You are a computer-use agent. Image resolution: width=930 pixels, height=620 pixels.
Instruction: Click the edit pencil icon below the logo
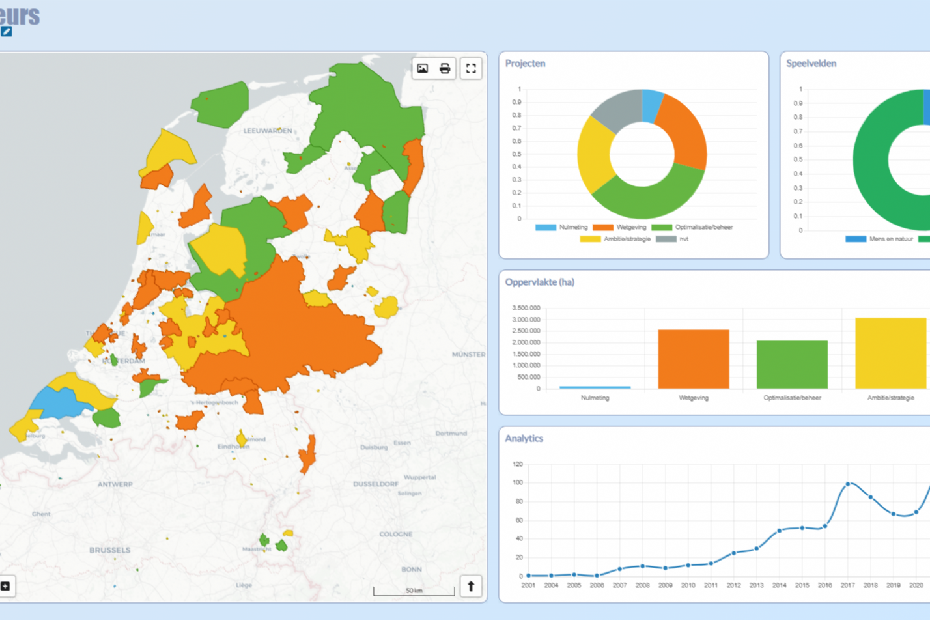tap(6, 32)
